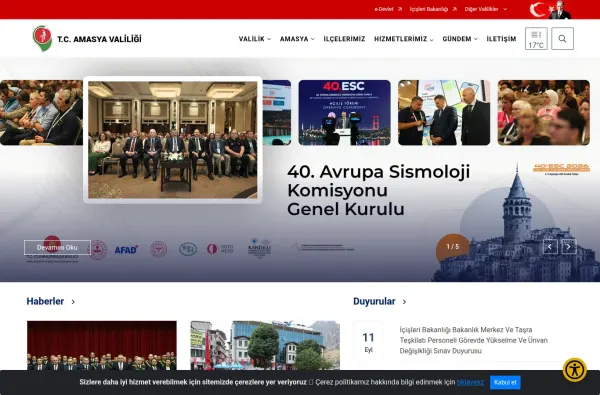600x395 pixels.
Task: Click the AFAD logo in slider
Action: [126, 250]
